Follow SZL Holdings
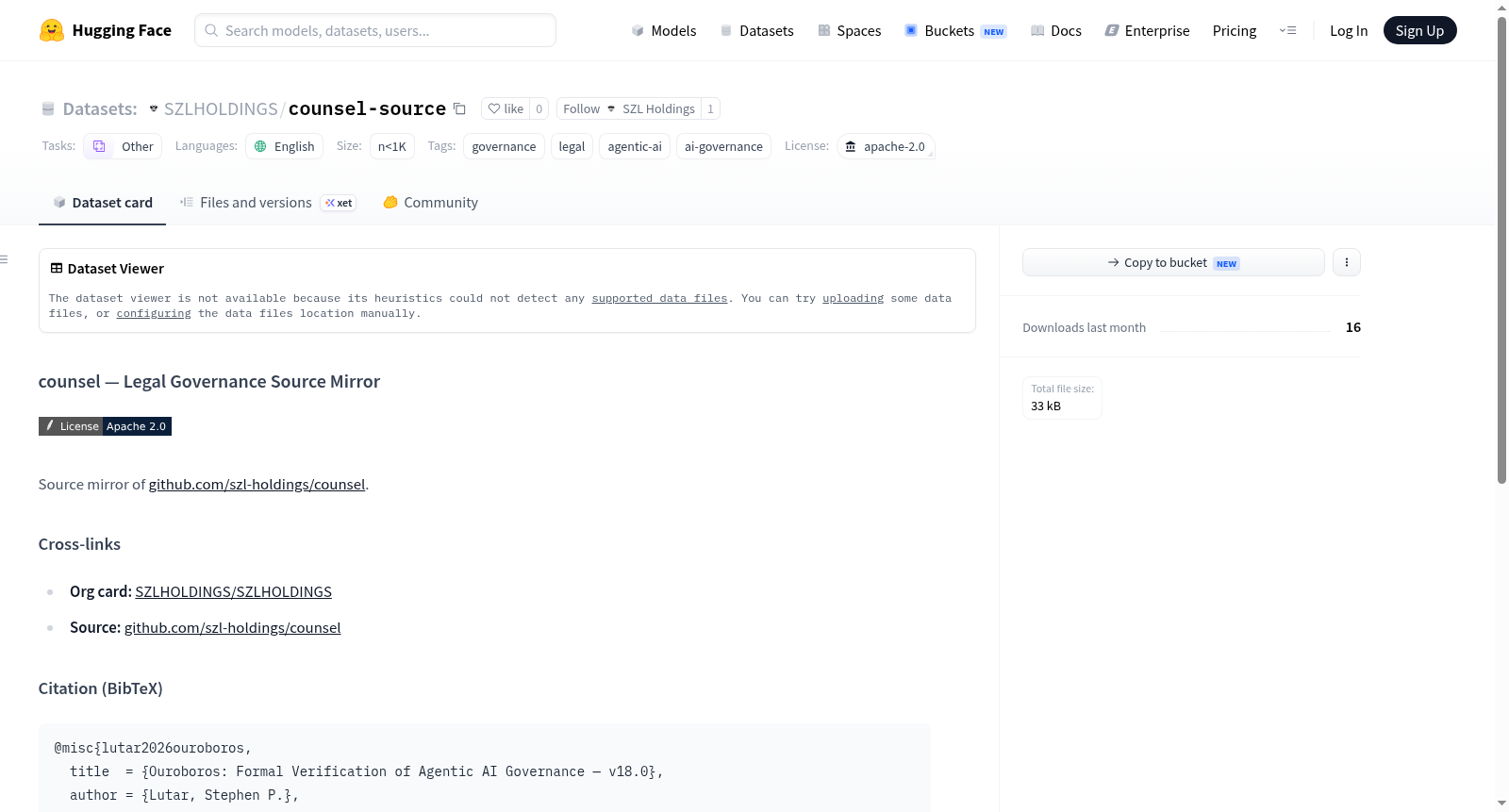The width and height of the screenshot is (1509, 812). pyautogui.click(x=629, y=108)
